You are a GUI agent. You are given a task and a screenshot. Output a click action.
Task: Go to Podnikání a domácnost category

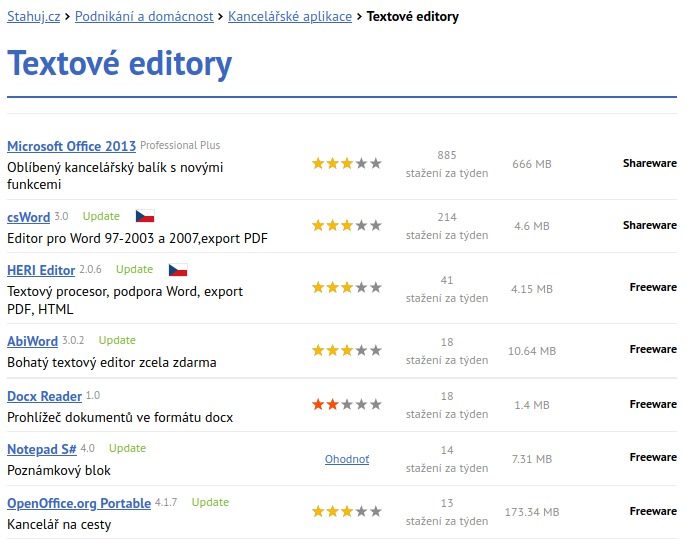(144, 17)
